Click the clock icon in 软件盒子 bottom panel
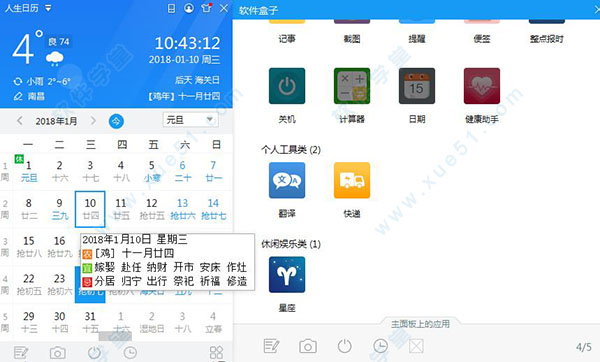The width and height of the screenshot is (600, 362). pyautogui.click(x=380, y=346)
